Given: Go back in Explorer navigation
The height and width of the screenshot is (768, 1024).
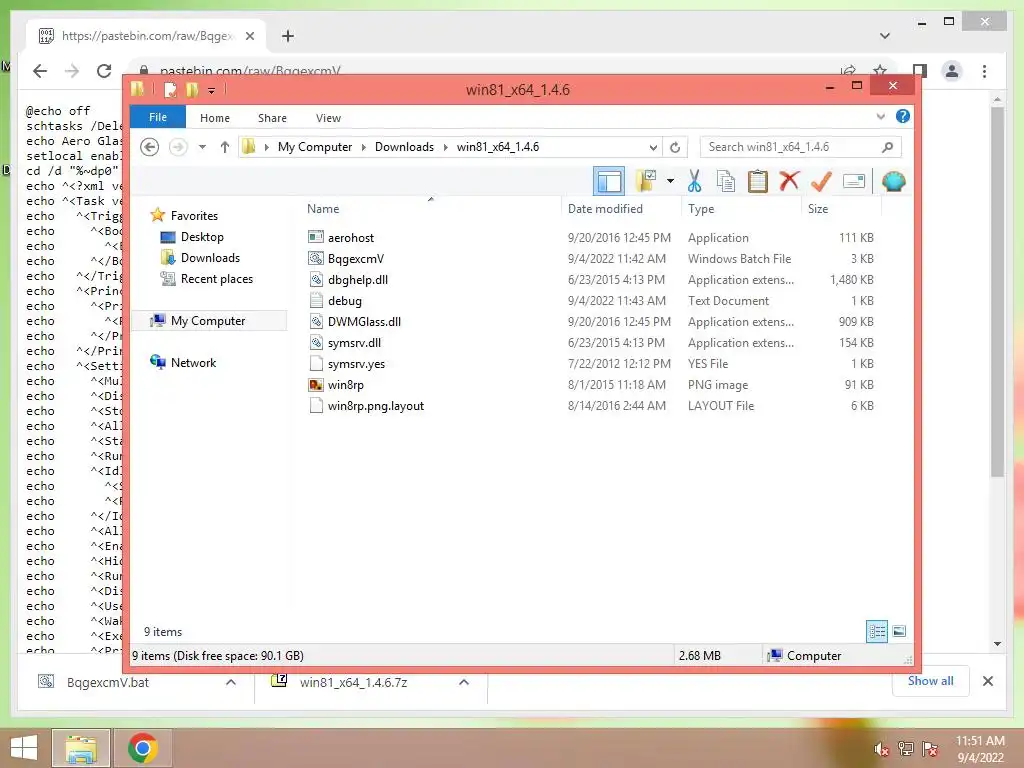Looking at the screenshot, I should [150, 147].
